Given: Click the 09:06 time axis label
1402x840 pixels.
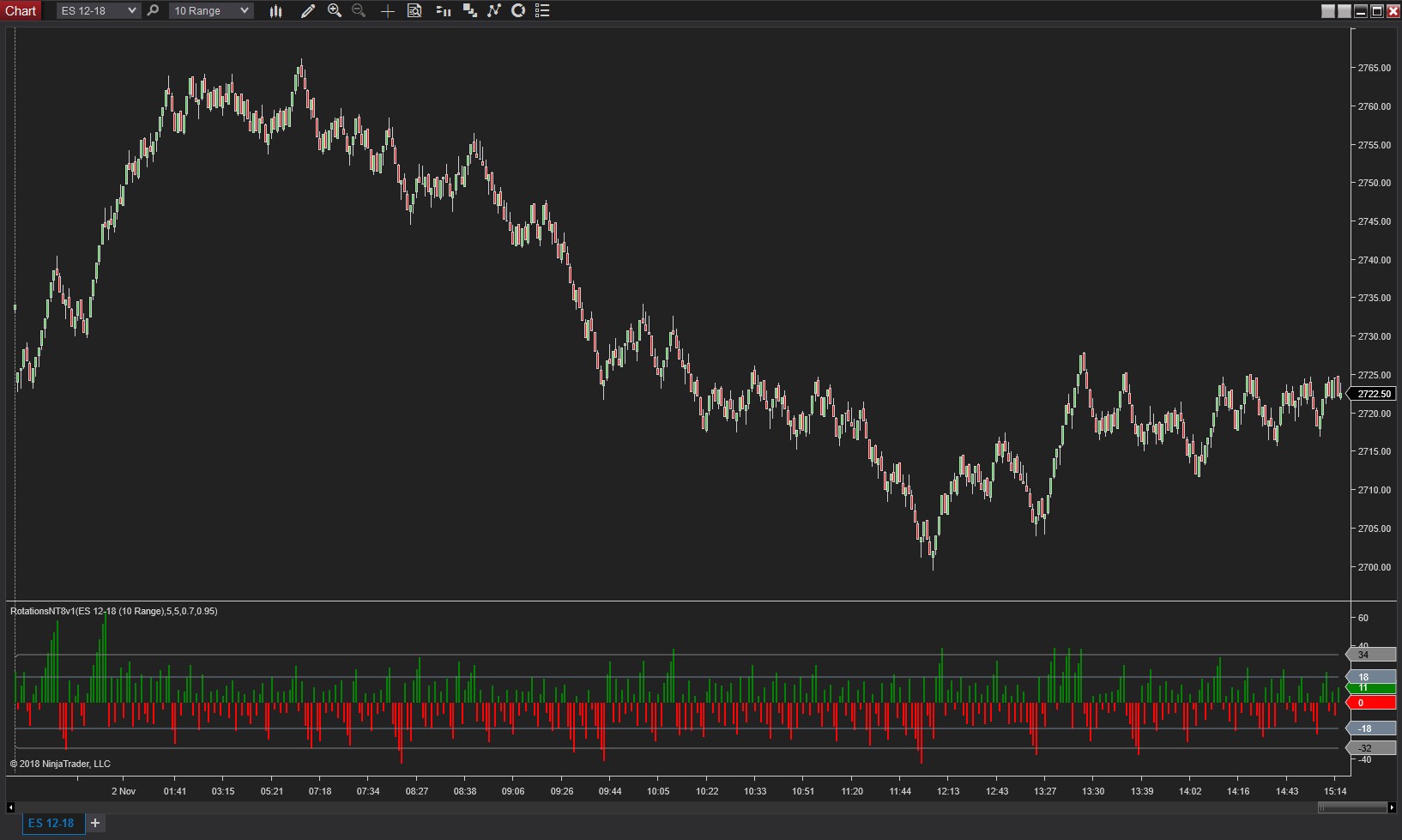Looking at the screenshot, I should 513,791.
